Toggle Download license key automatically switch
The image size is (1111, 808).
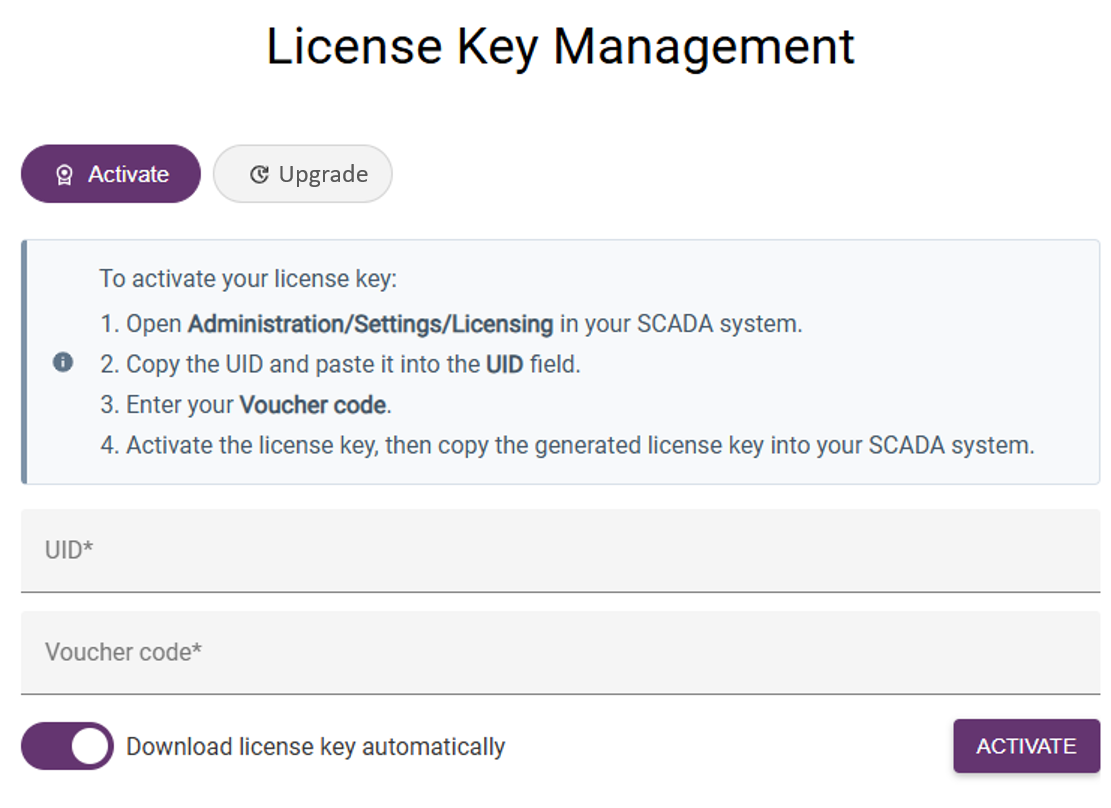click(67, 746)
